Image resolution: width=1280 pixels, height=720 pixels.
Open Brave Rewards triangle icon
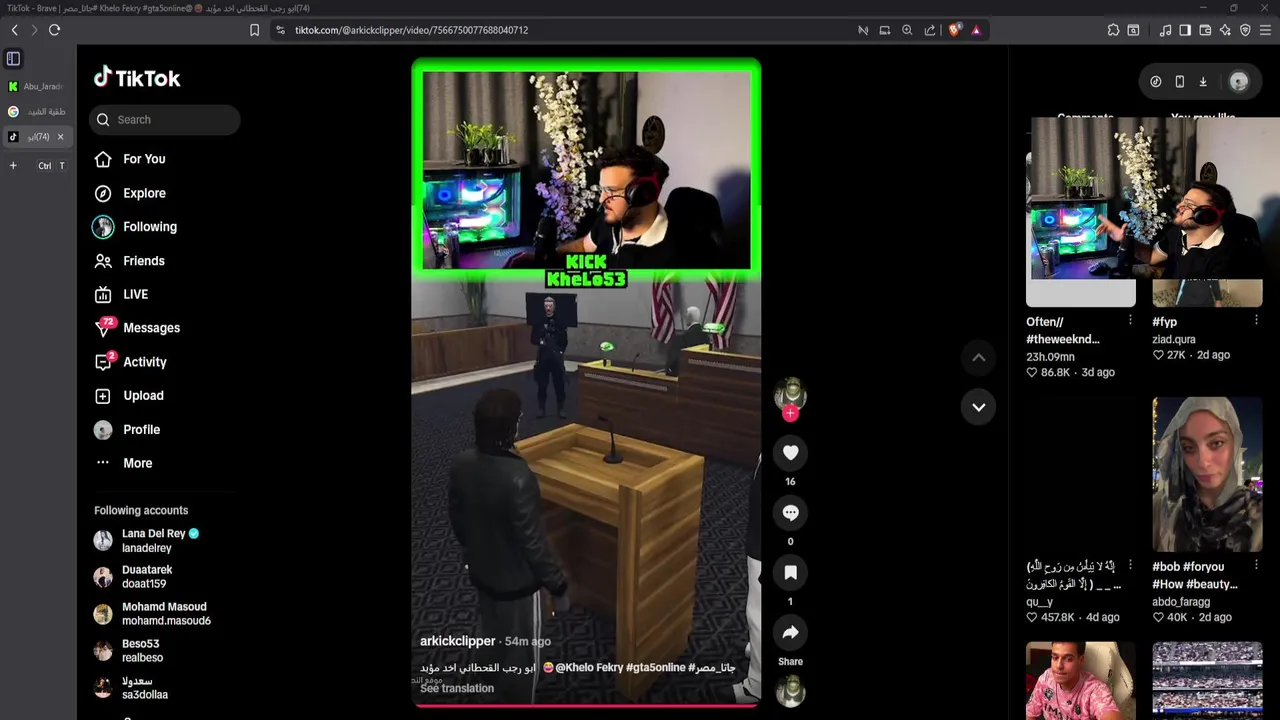(976, 30)
